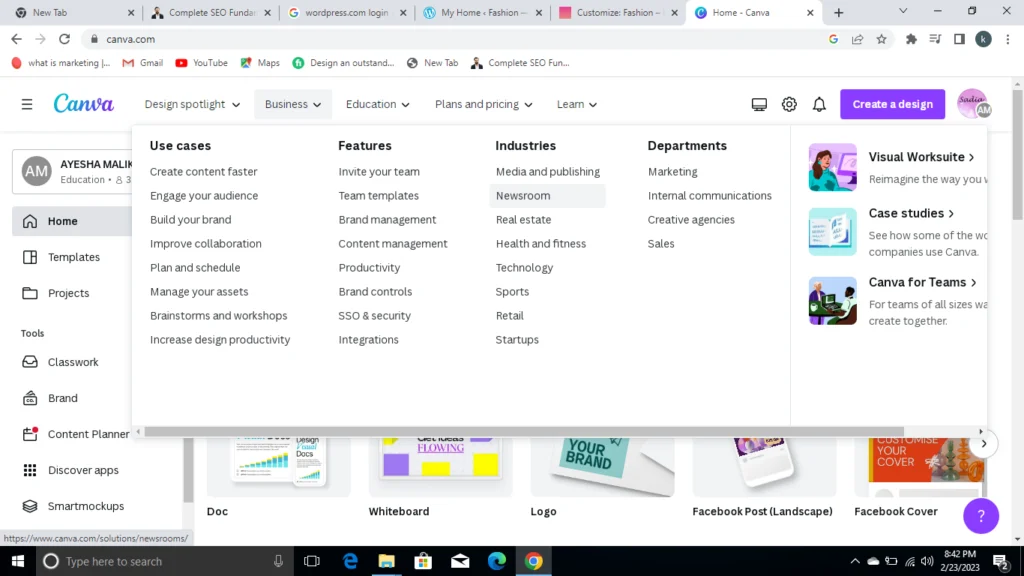Image resolution: width=1024 pixels, height=576 pixels.
Task: Open the Logo design thumbnail
Action: point(602,467)
